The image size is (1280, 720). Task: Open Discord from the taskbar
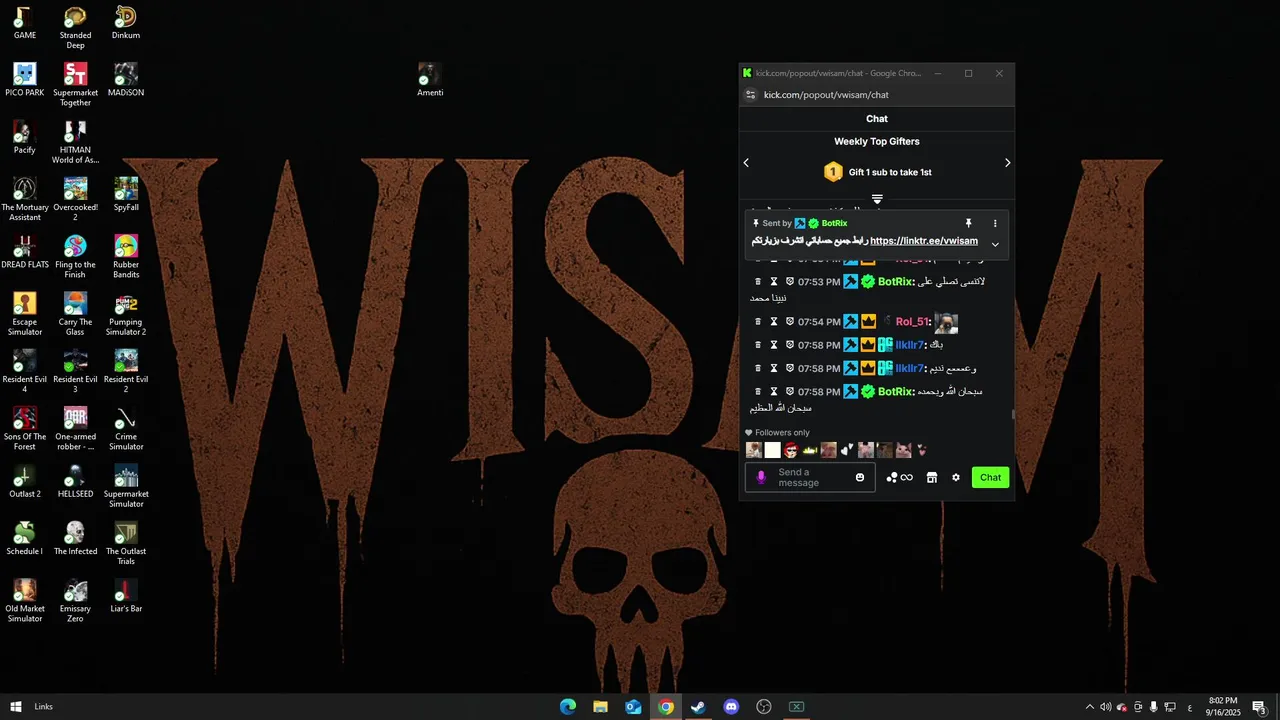[x=731, y=707]
